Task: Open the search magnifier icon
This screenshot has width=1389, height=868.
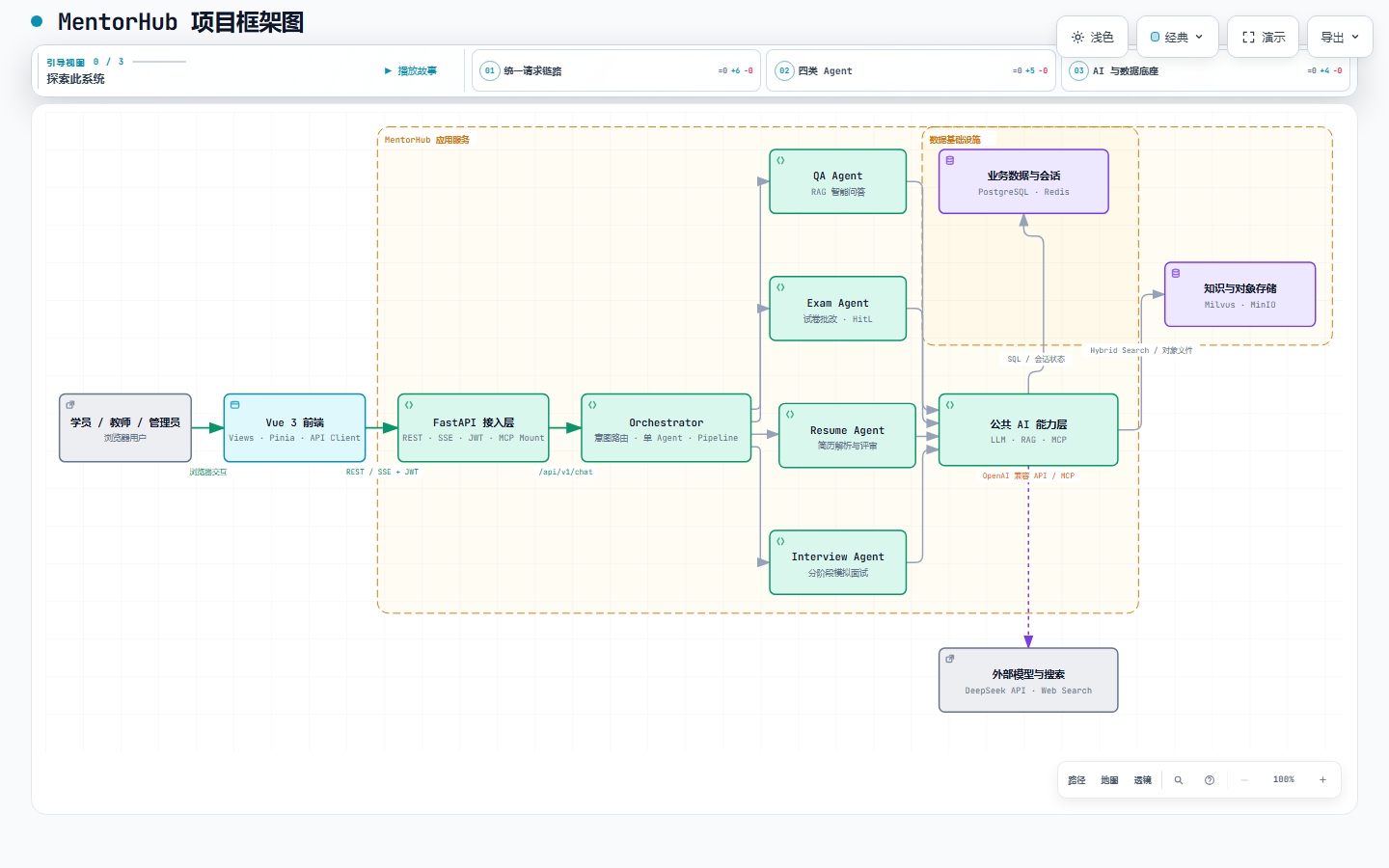Action: tap(1179, 780)
